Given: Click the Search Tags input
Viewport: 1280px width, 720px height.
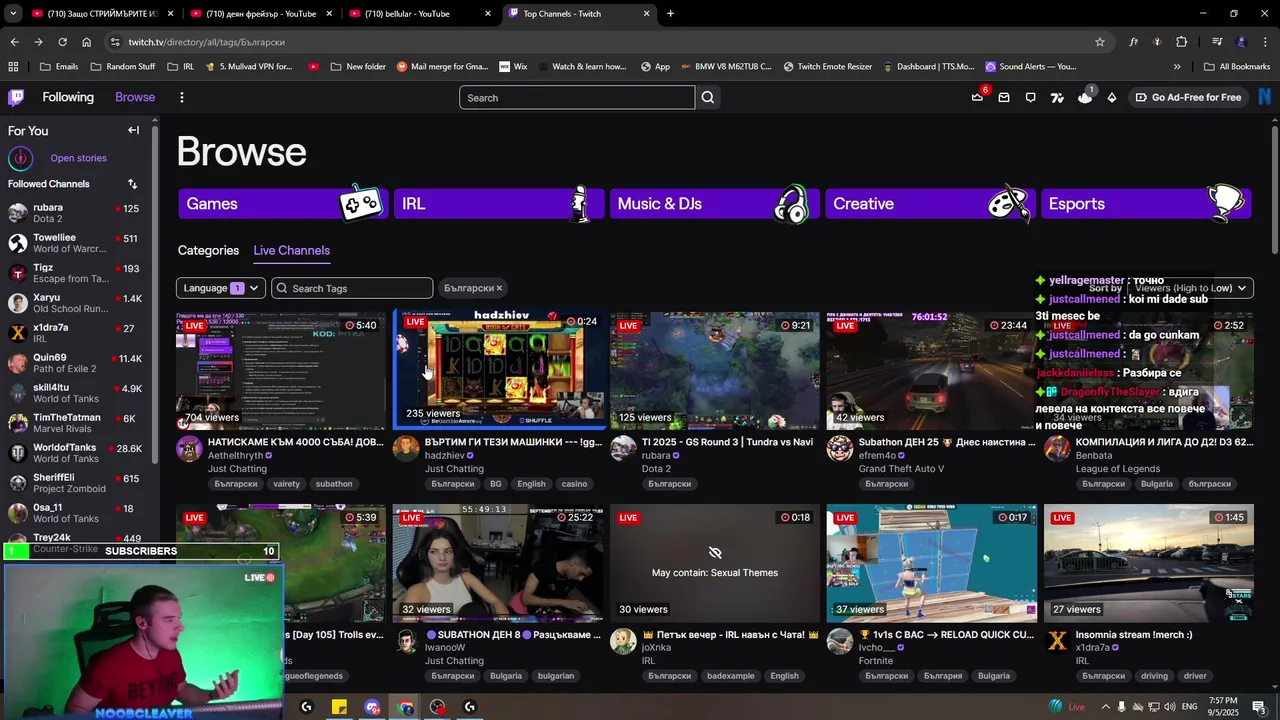Looking at the screenshot, I should coord(352,288).
